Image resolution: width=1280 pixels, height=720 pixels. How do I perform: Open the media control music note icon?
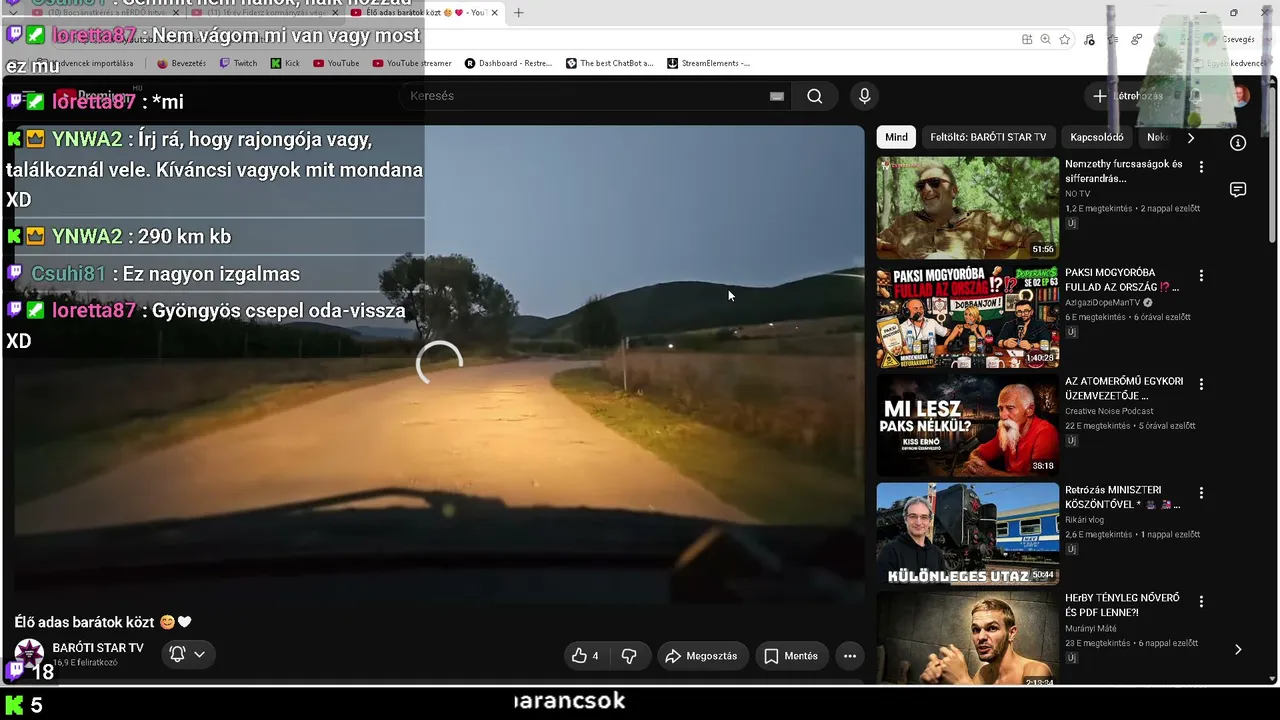[1089, 39]
